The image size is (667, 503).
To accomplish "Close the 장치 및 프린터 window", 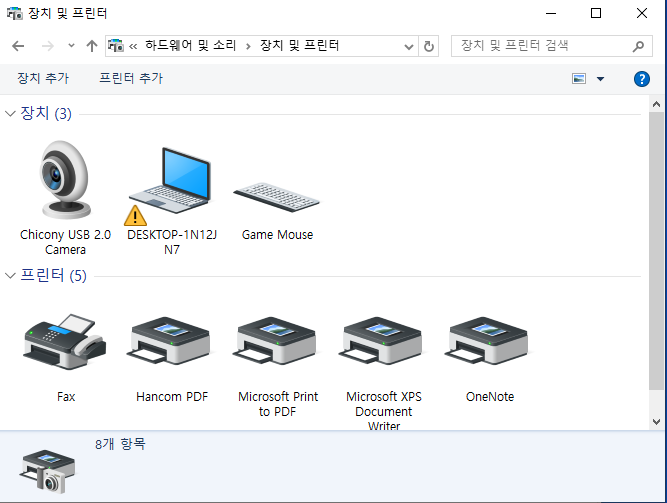I will click(642, 13).
